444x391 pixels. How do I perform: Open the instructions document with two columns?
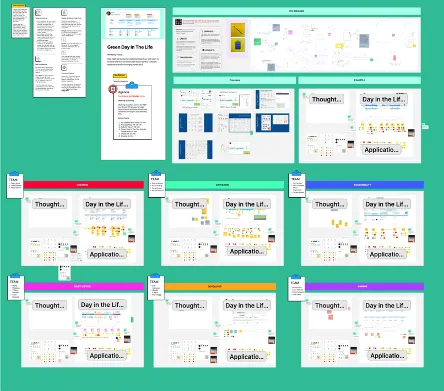point(60,53)
